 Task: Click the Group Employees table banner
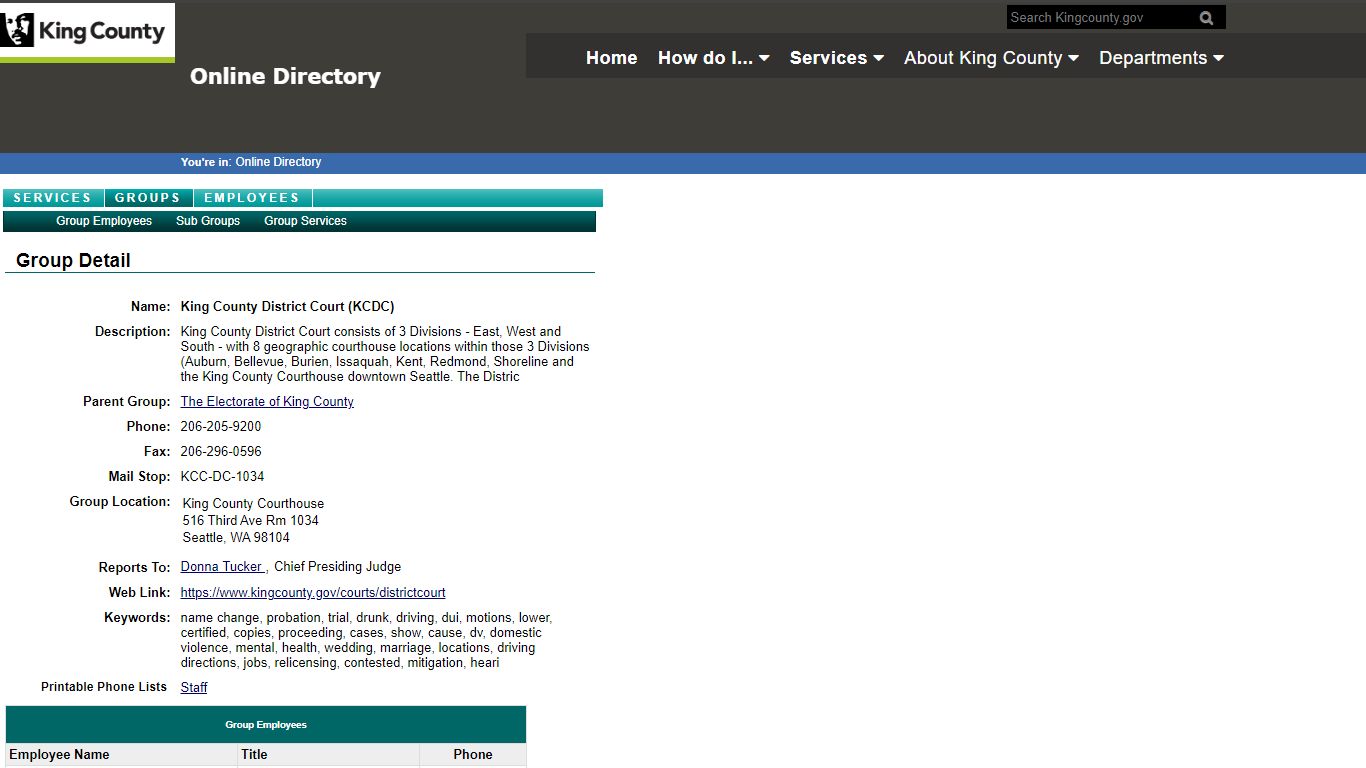266,725
